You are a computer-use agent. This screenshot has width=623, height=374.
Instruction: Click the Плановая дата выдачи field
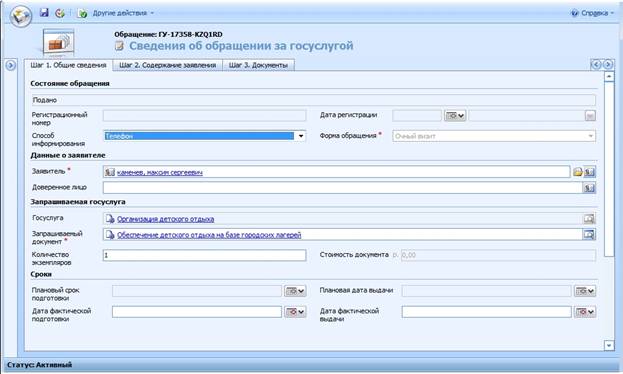(486, 291)
